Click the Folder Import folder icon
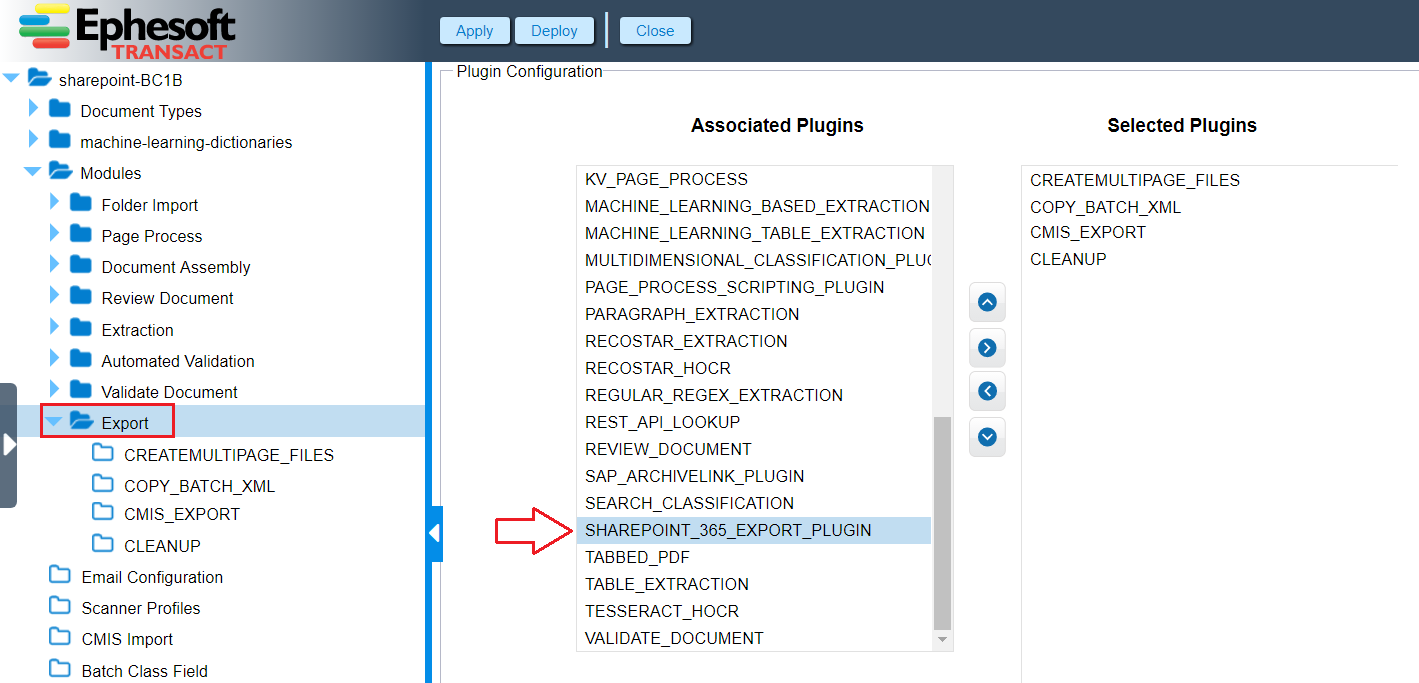Screen dimensions: 1419x683 (81, 203)
